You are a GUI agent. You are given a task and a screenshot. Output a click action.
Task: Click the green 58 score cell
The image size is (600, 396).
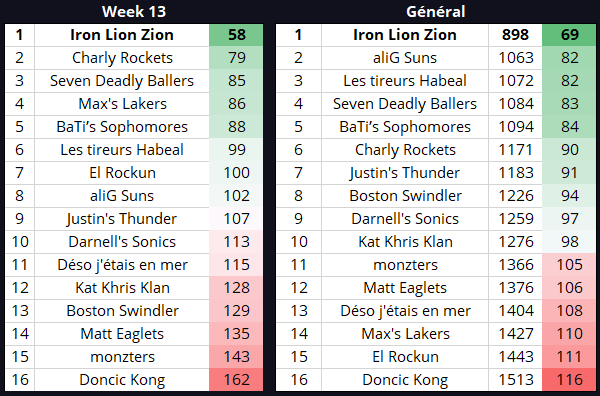236,35
